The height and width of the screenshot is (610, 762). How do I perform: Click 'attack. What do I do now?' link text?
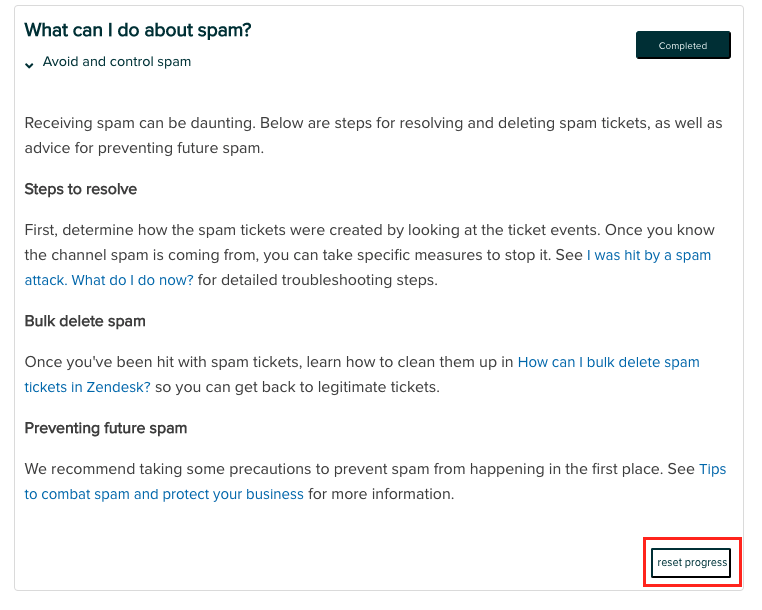[109, 280]
